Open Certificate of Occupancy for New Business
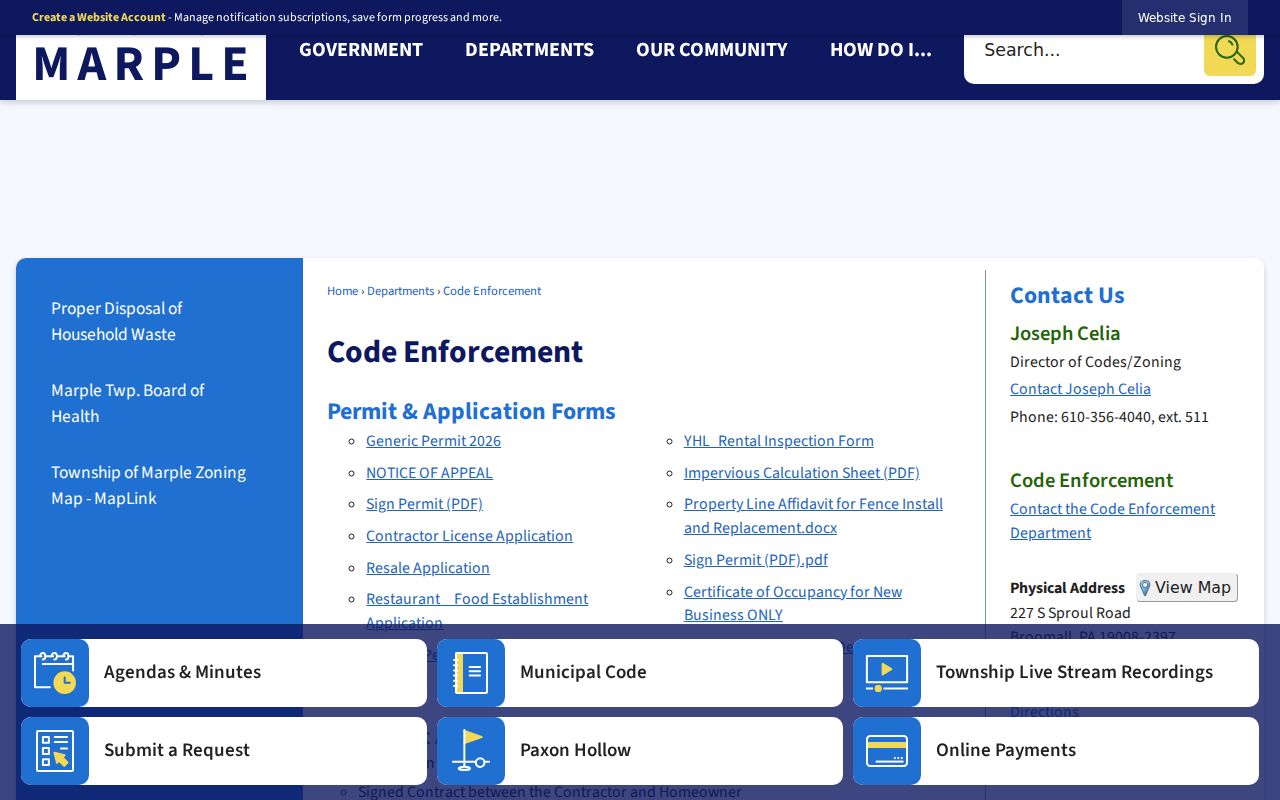 793,603
